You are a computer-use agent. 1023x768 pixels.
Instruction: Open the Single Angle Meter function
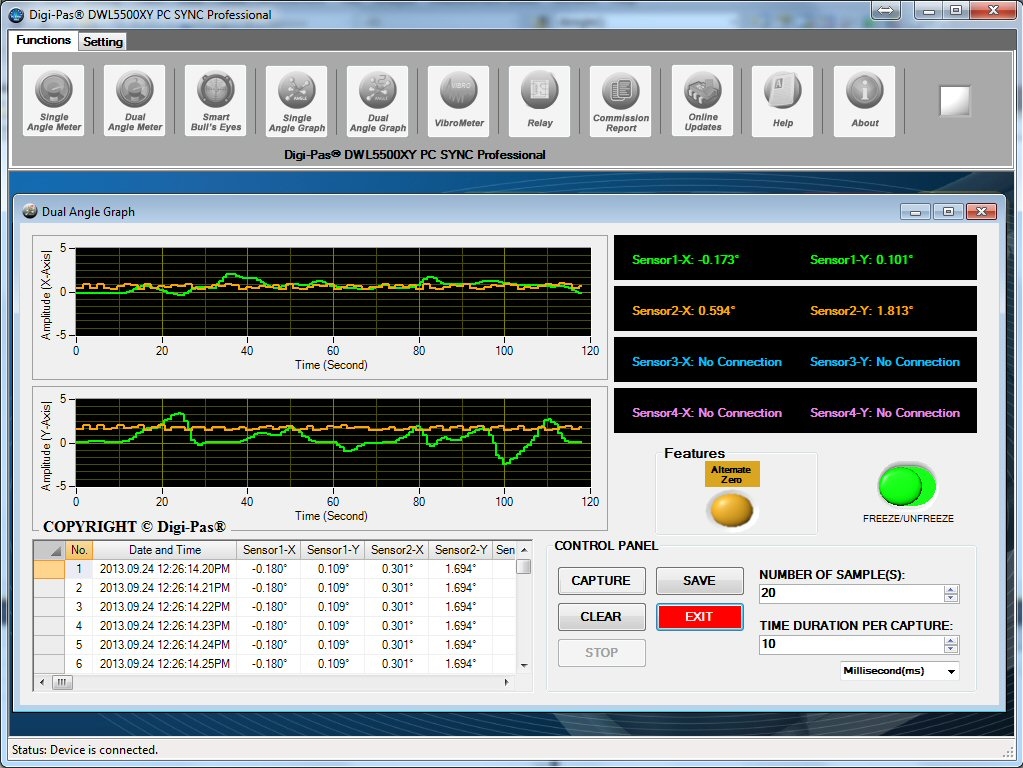pyautogui.click(x=53, y=100)
